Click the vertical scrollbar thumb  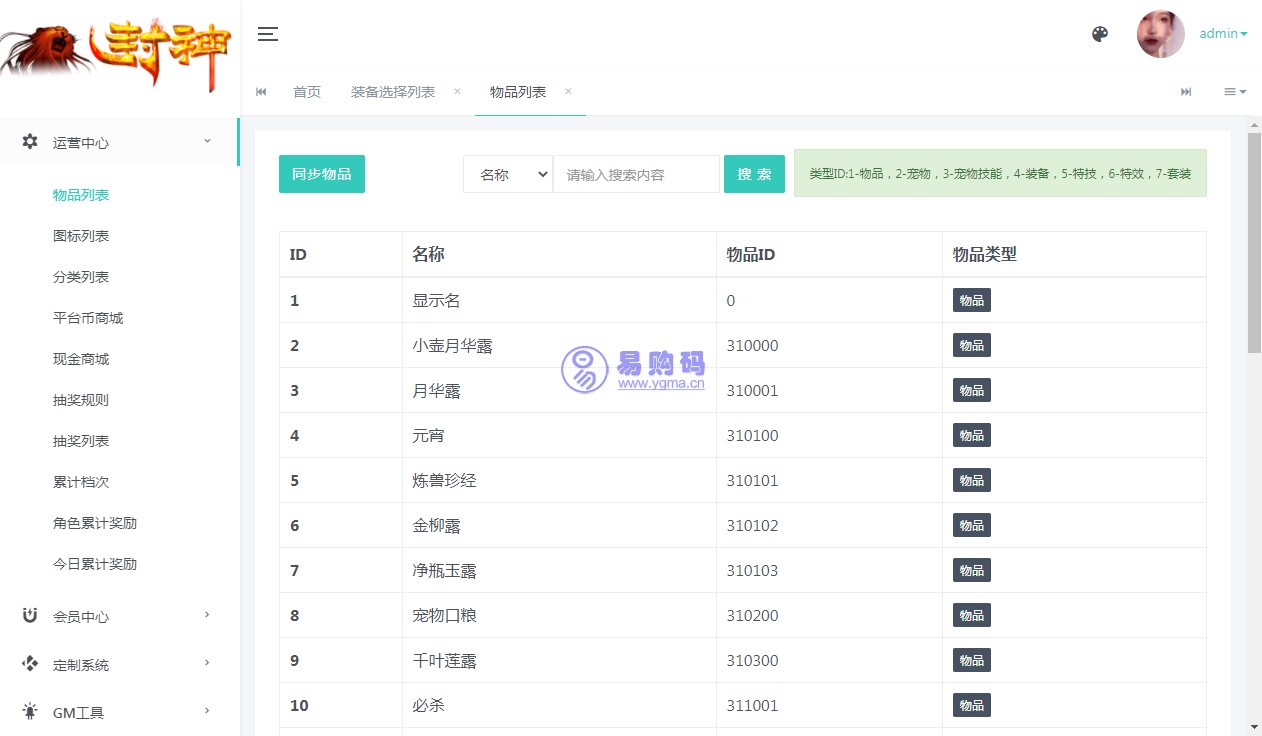(x=1254, y=243)
